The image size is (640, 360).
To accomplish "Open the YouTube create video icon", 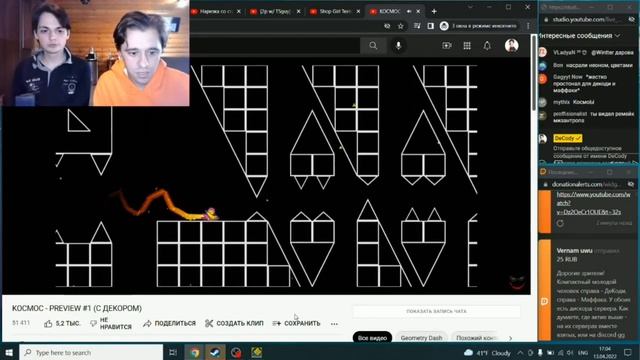I will pos(447,46).
